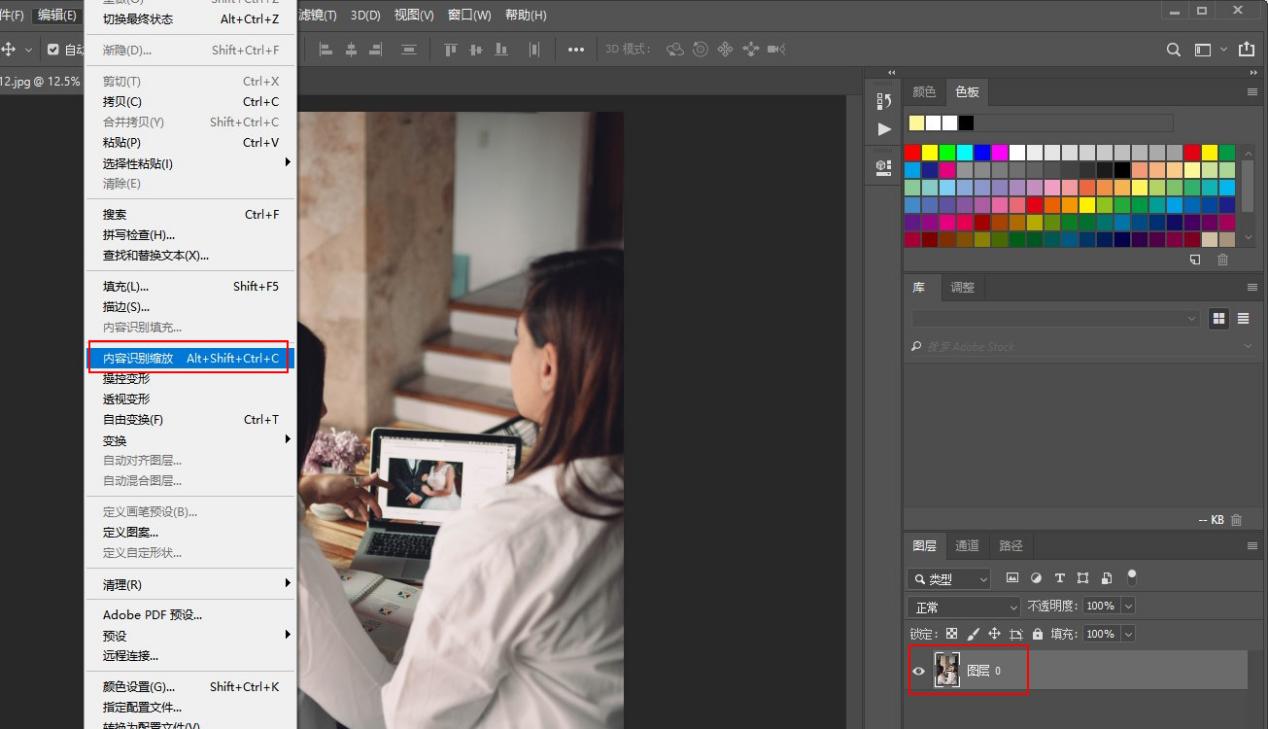Open the 不透明度 percentage dropdown arrow

pyautogui.click(x=1129, y=606)
